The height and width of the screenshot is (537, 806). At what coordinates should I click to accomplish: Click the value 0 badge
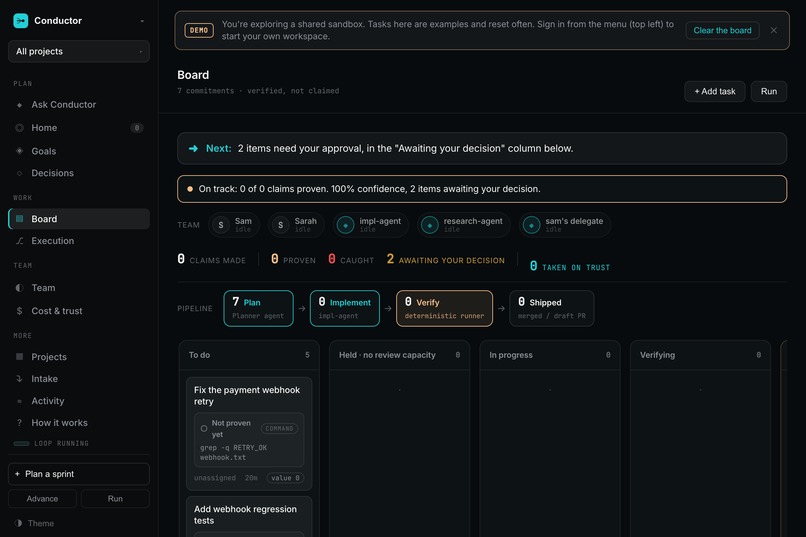point(285,478)
